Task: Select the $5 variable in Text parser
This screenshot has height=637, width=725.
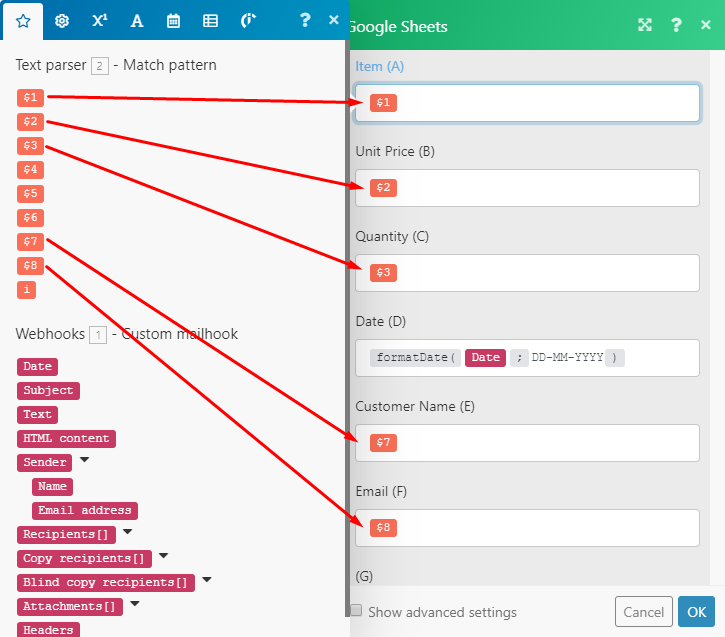Action: click(31, 194)
